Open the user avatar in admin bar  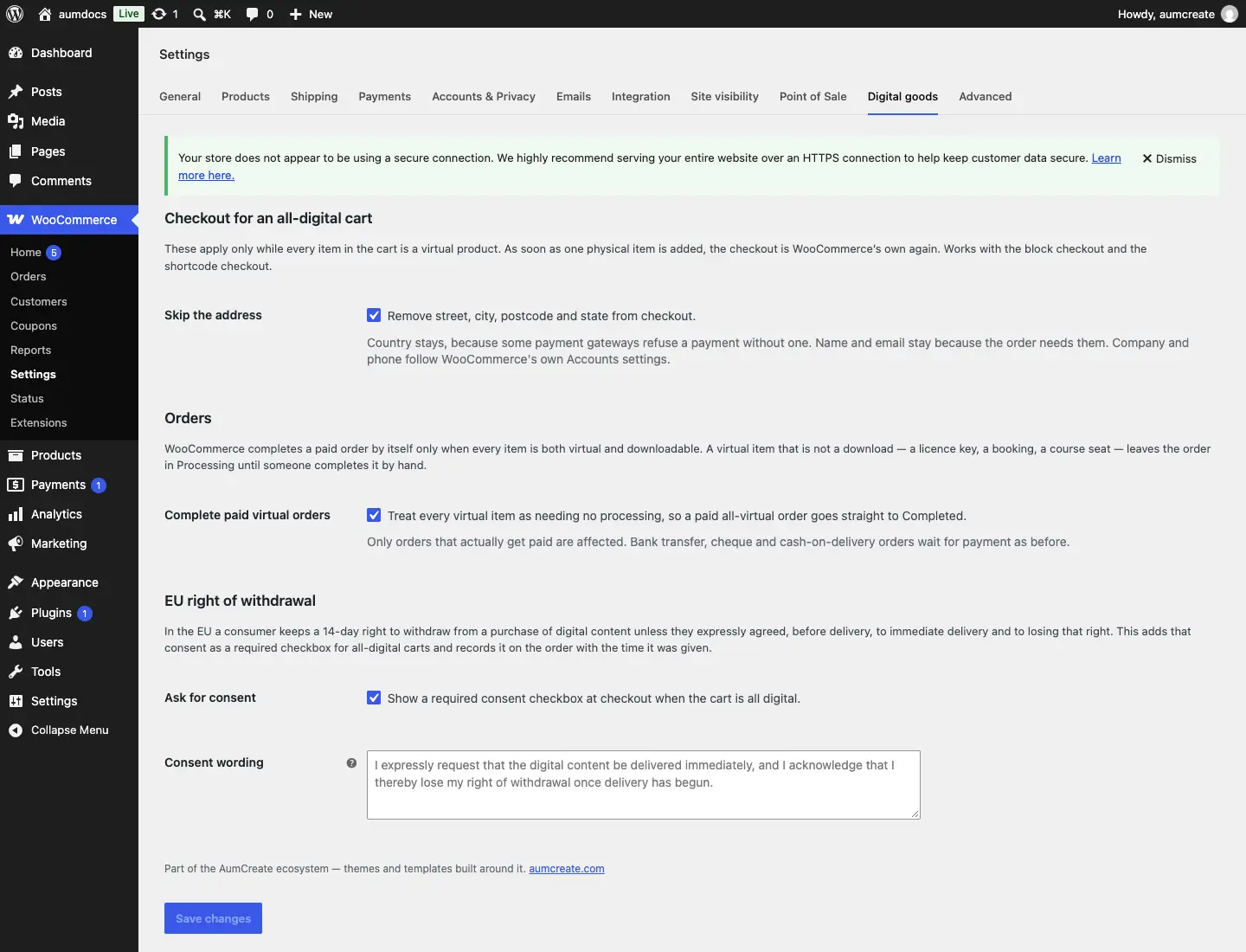pyautogui.click(x=1230, y=14)
